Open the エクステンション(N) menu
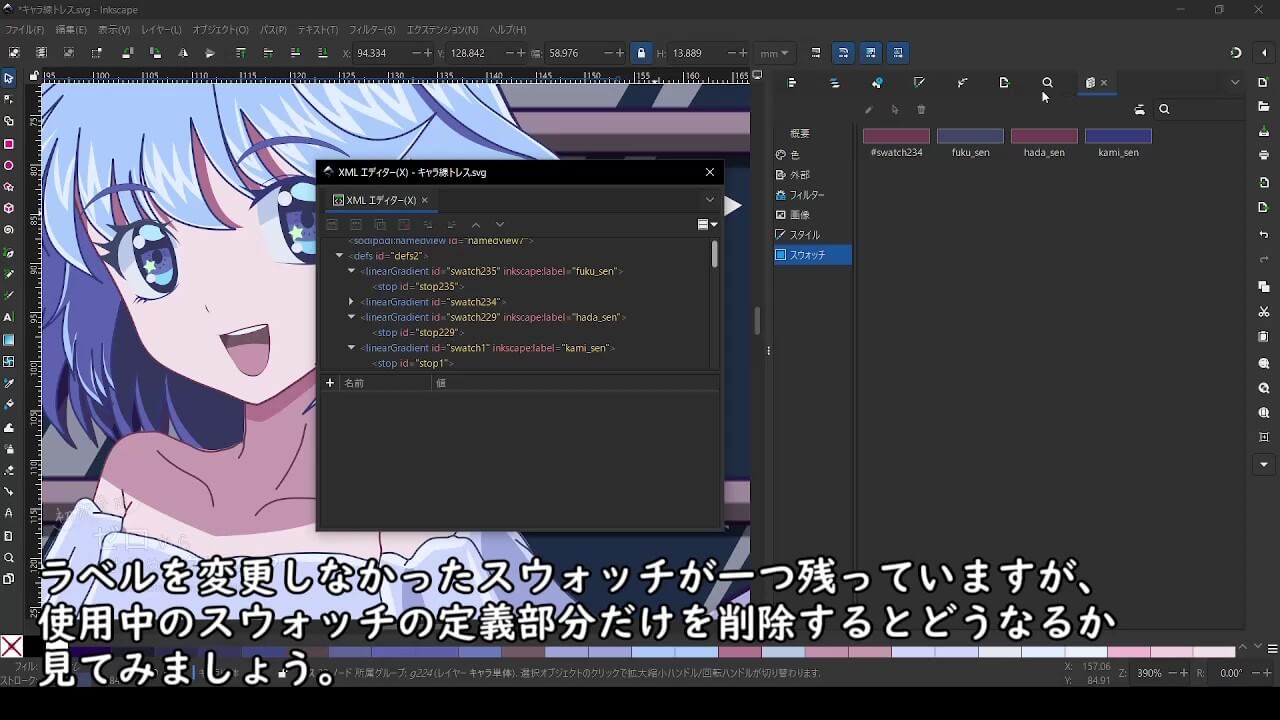This screenshot has width=1280, height=720. point(442,30)
